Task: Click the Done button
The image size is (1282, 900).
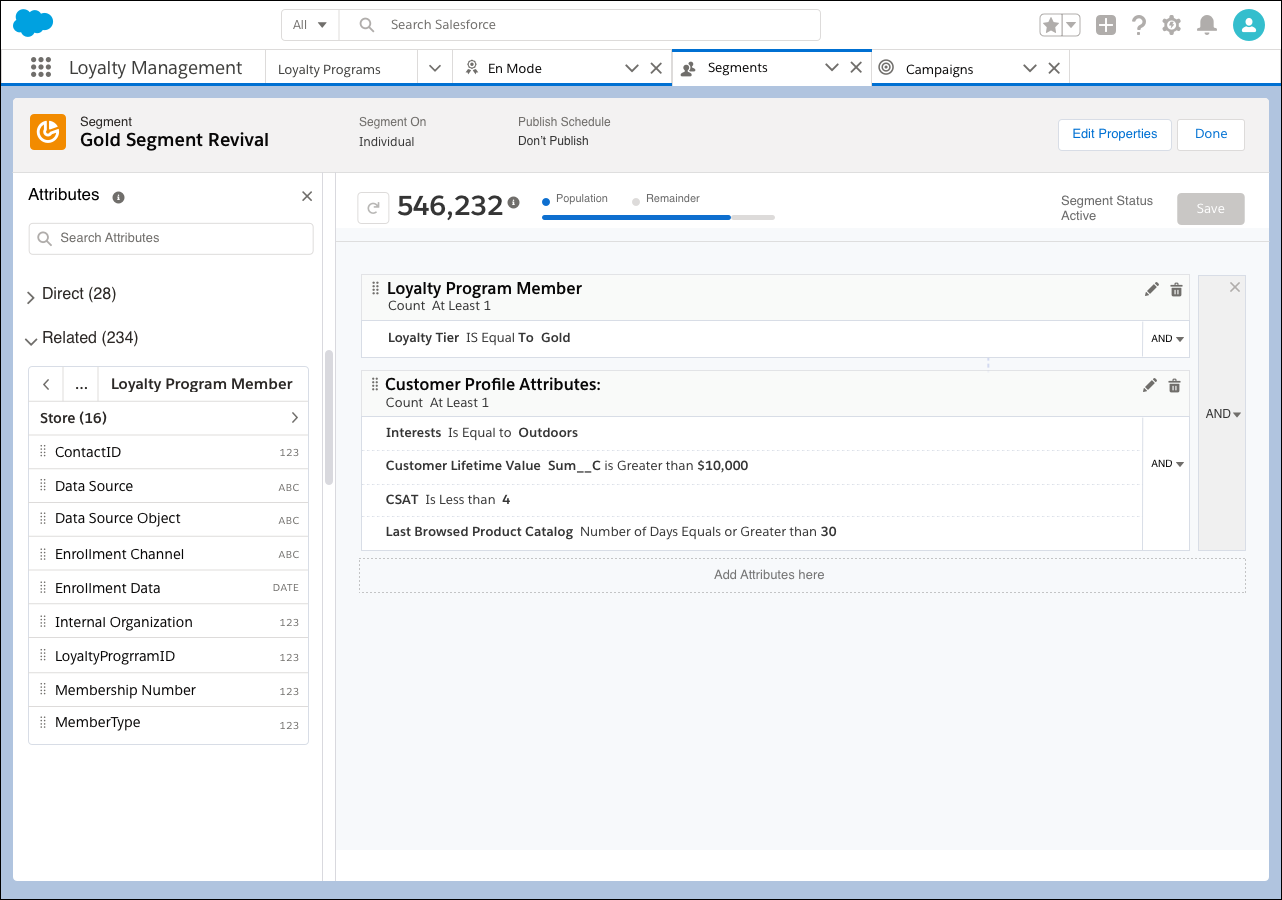Action: pos(1210,134)
